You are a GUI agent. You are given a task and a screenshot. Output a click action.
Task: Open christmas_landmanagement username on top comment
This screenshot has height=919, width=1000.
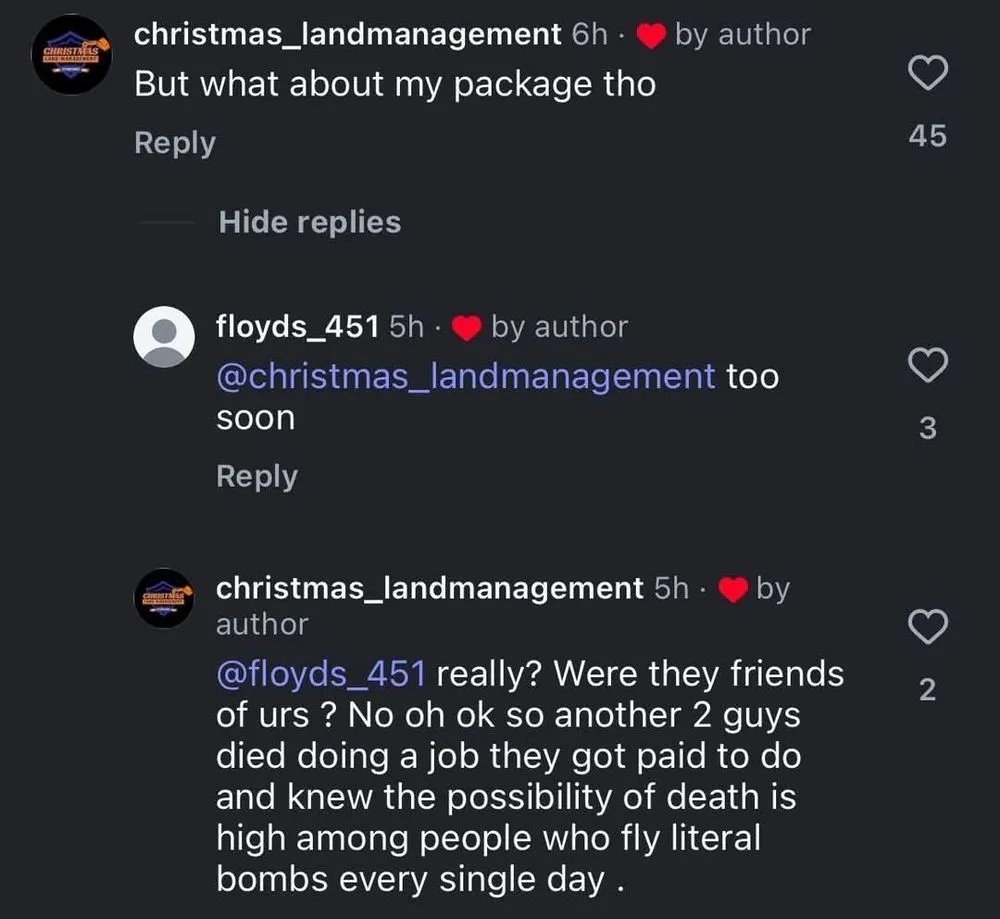point(348,34)
